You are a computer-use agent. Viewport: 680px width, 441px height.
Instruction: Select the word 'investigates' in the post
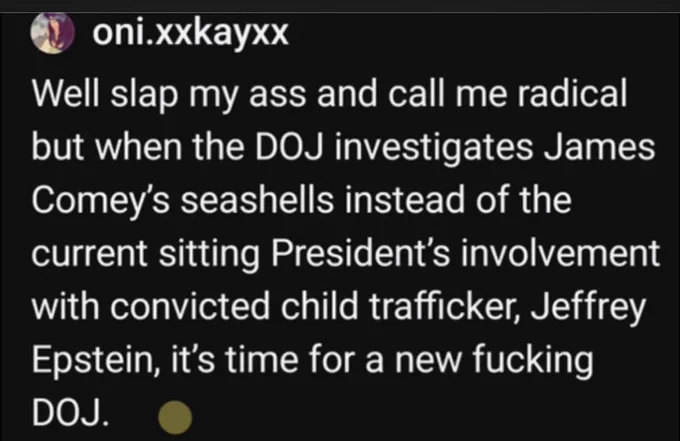coord(433,149)
